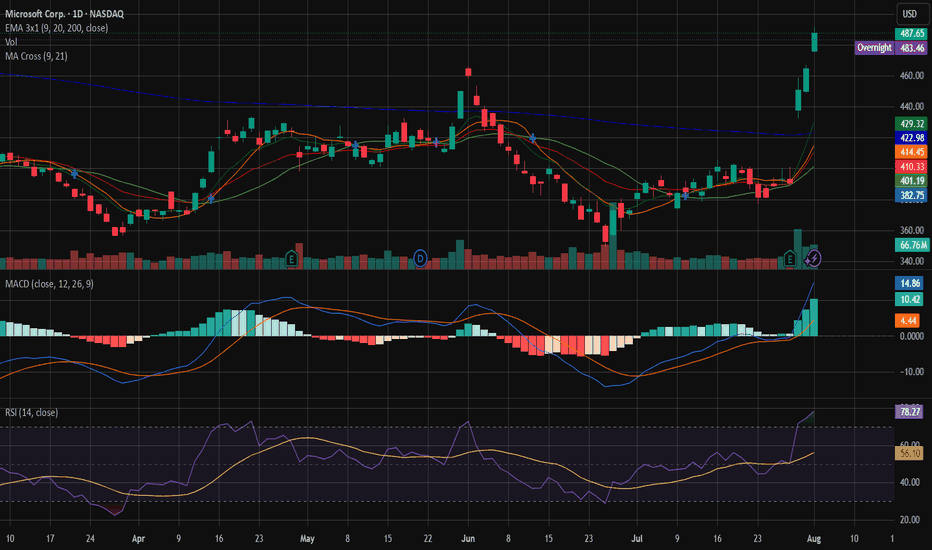
Task: Click the 460.00 price axis tick
Action: tap(912, 76)
